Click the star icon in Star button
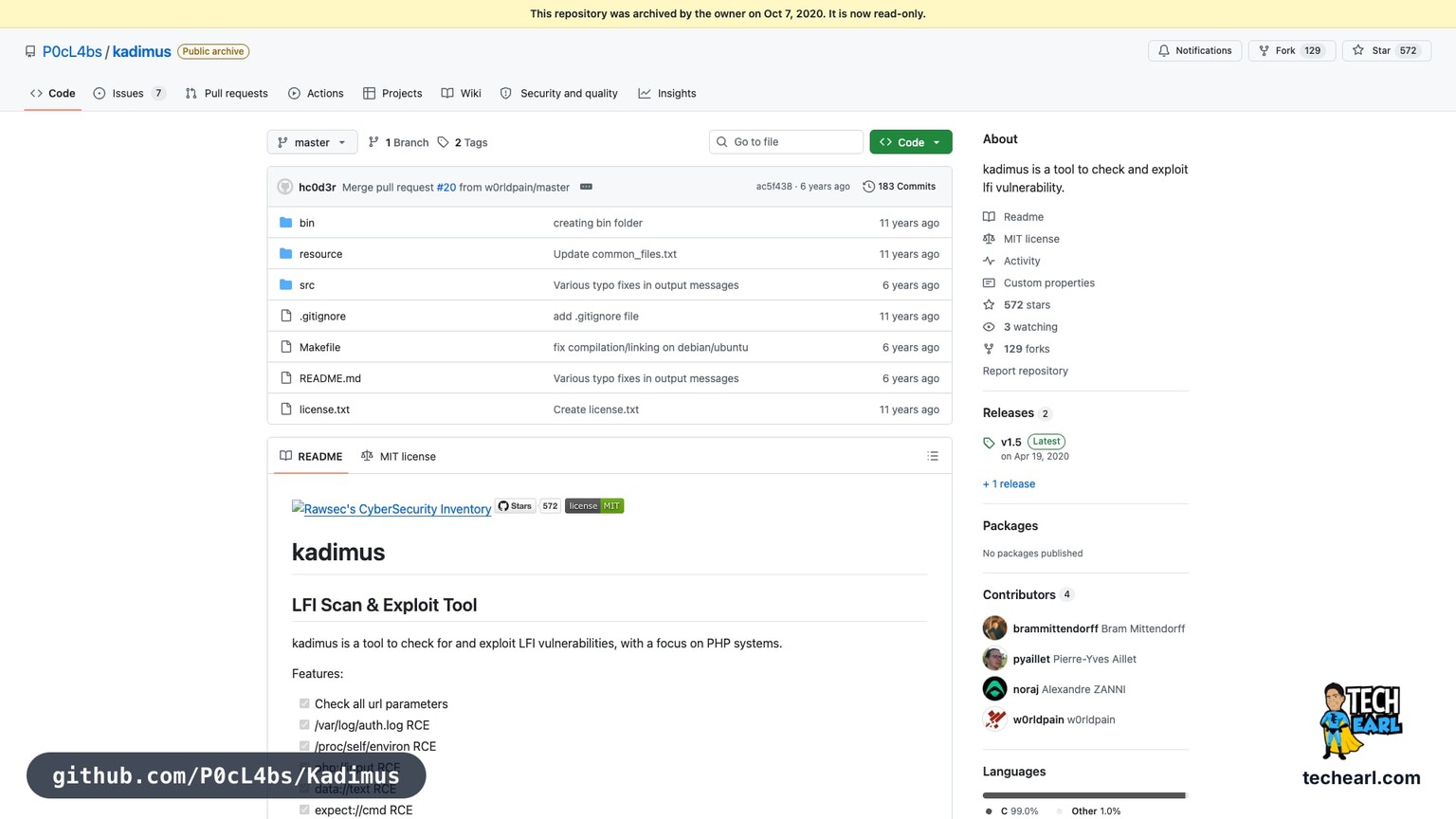The width and height of the screenshot is (1456, 819). 1358,51
